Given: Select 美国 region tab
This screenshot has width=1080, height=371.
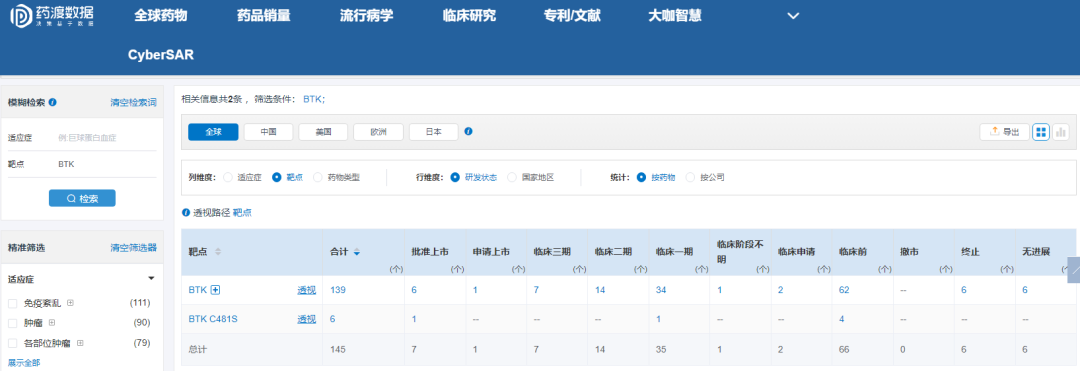Looking at the screenshot, I should tap(324, 131).
